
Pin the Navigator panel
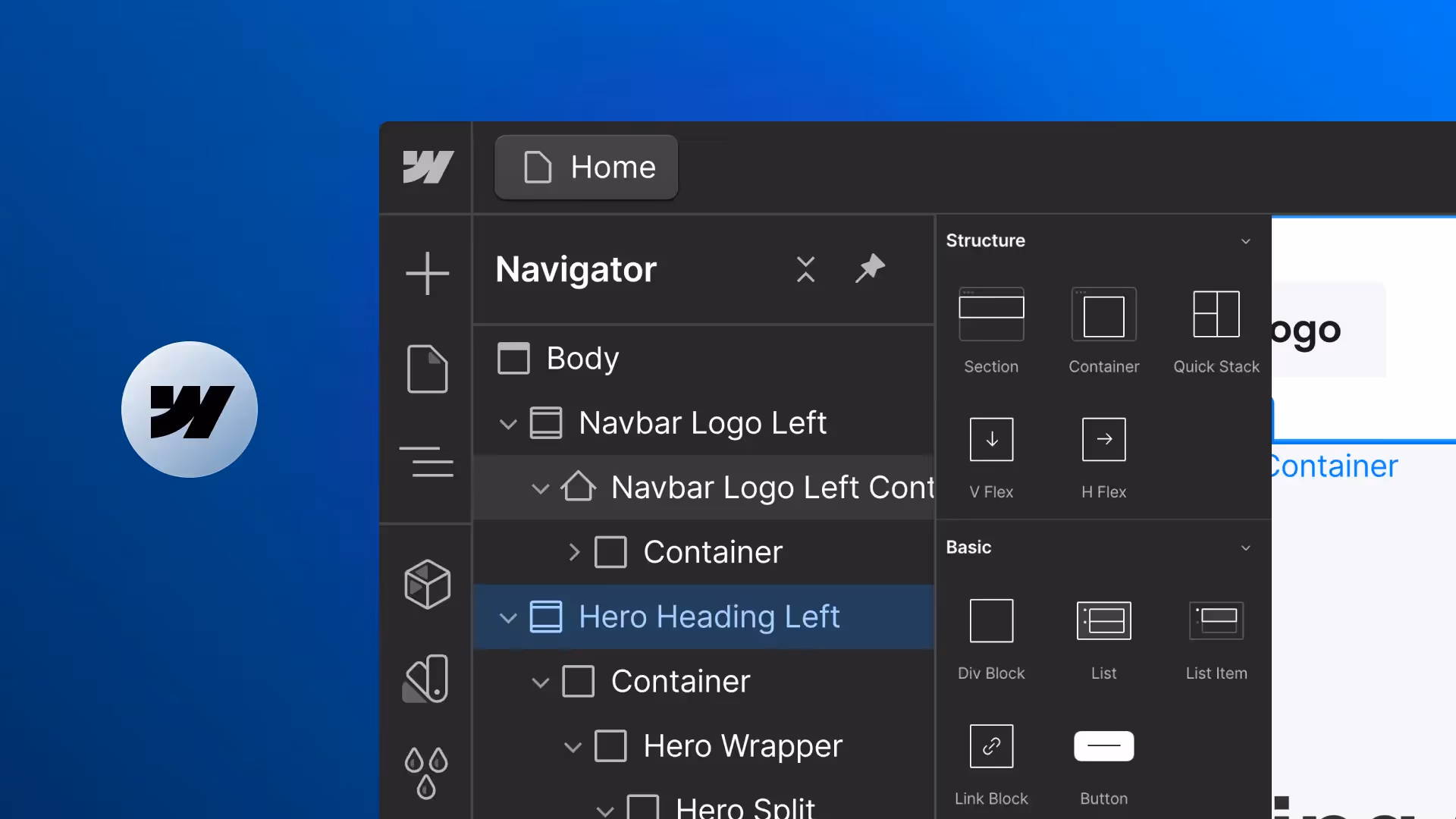click(870, 268)
